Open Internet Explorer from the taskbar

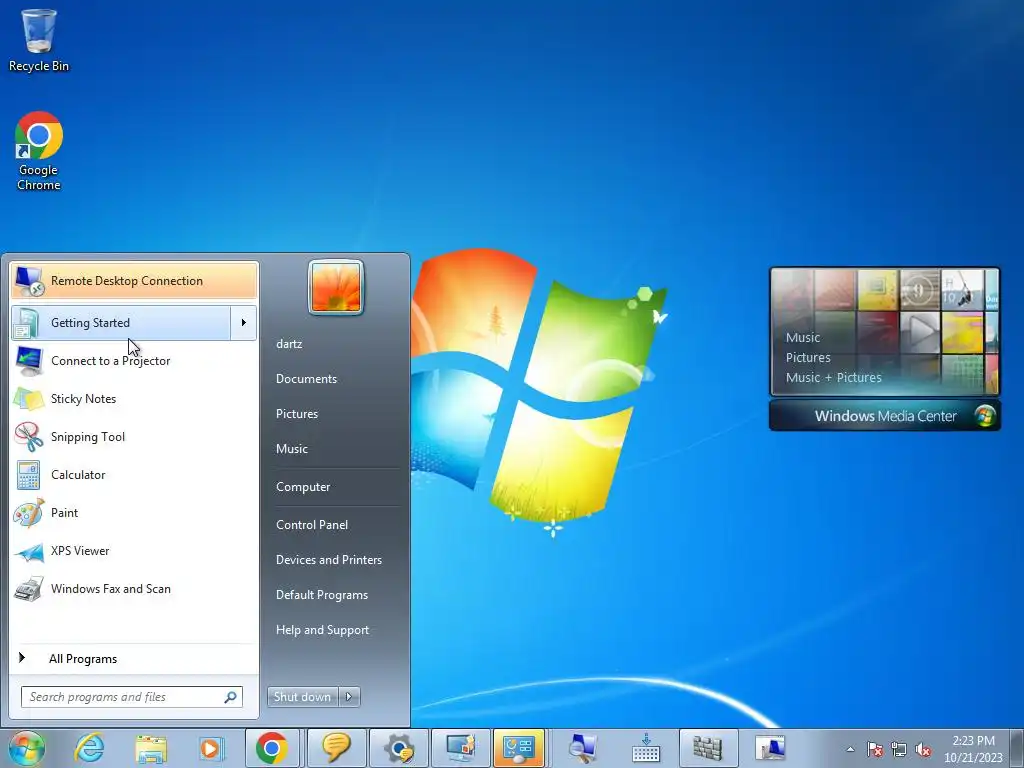pyautogui.click(x=89, y=748)
